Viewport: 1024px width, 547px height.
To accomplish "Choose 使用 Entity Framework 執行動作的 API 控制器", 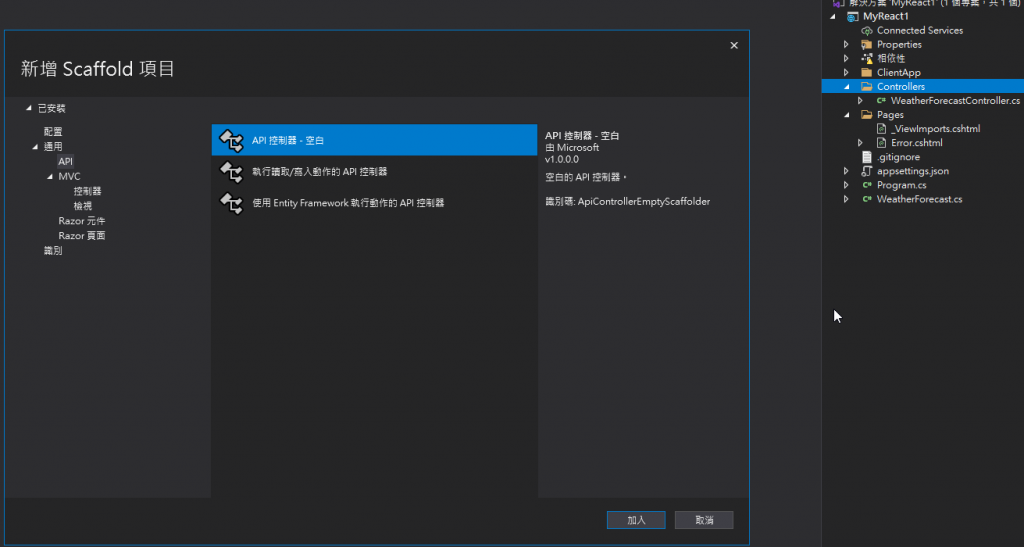I will tap(374, 203).
